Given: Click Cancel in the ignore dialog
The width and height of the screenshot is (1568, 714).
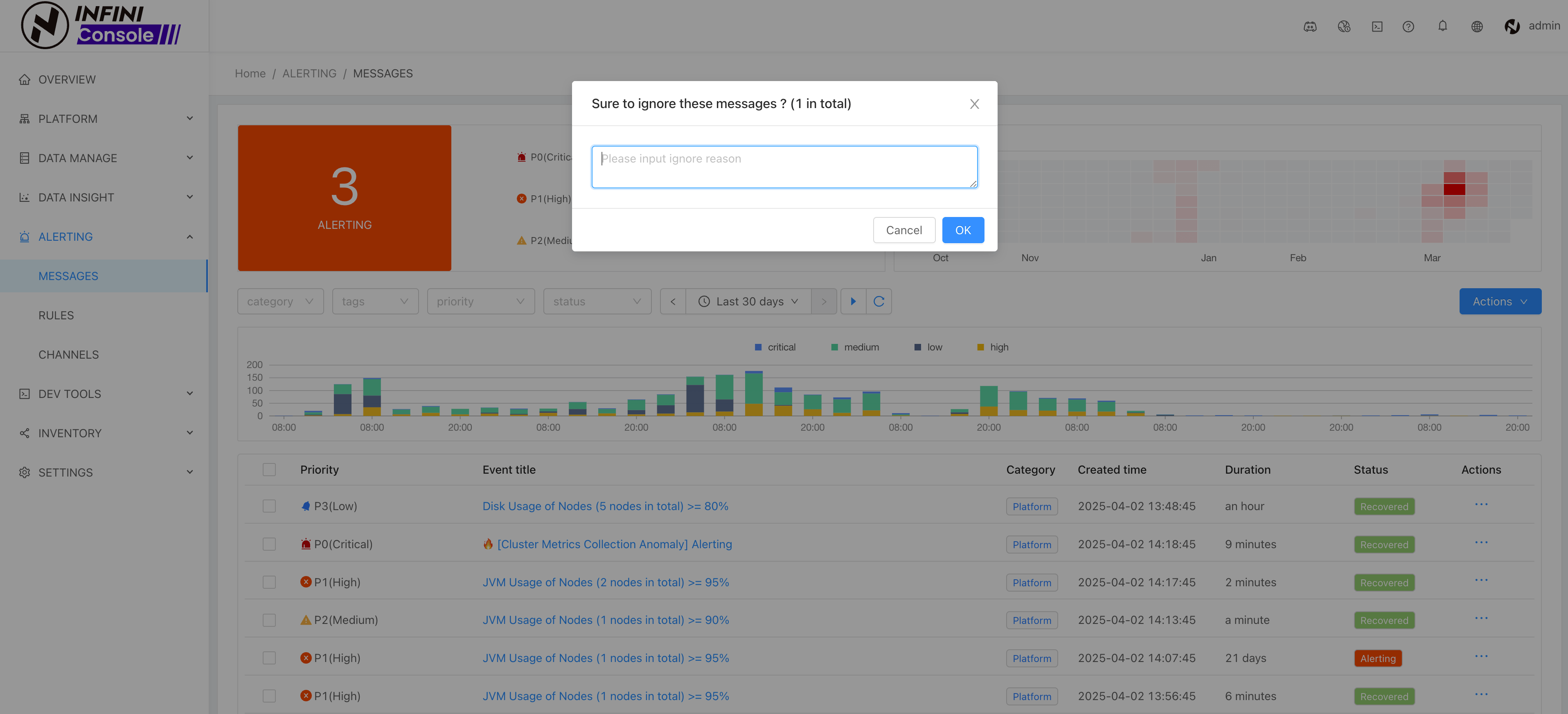Looking at the screenshot, I should click(x=903, y=230).
